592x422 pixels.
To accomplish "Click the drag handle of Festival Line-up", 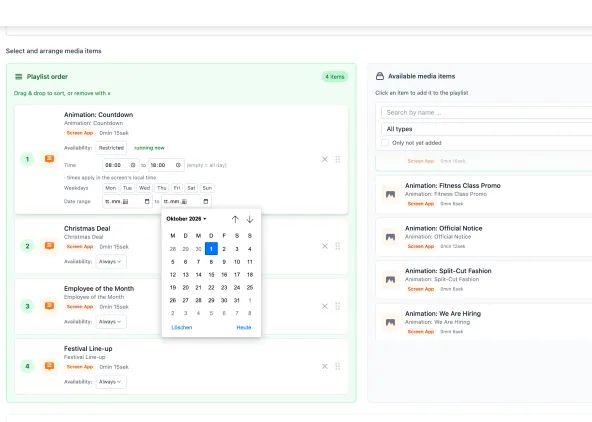I will [x=338, y=366].
